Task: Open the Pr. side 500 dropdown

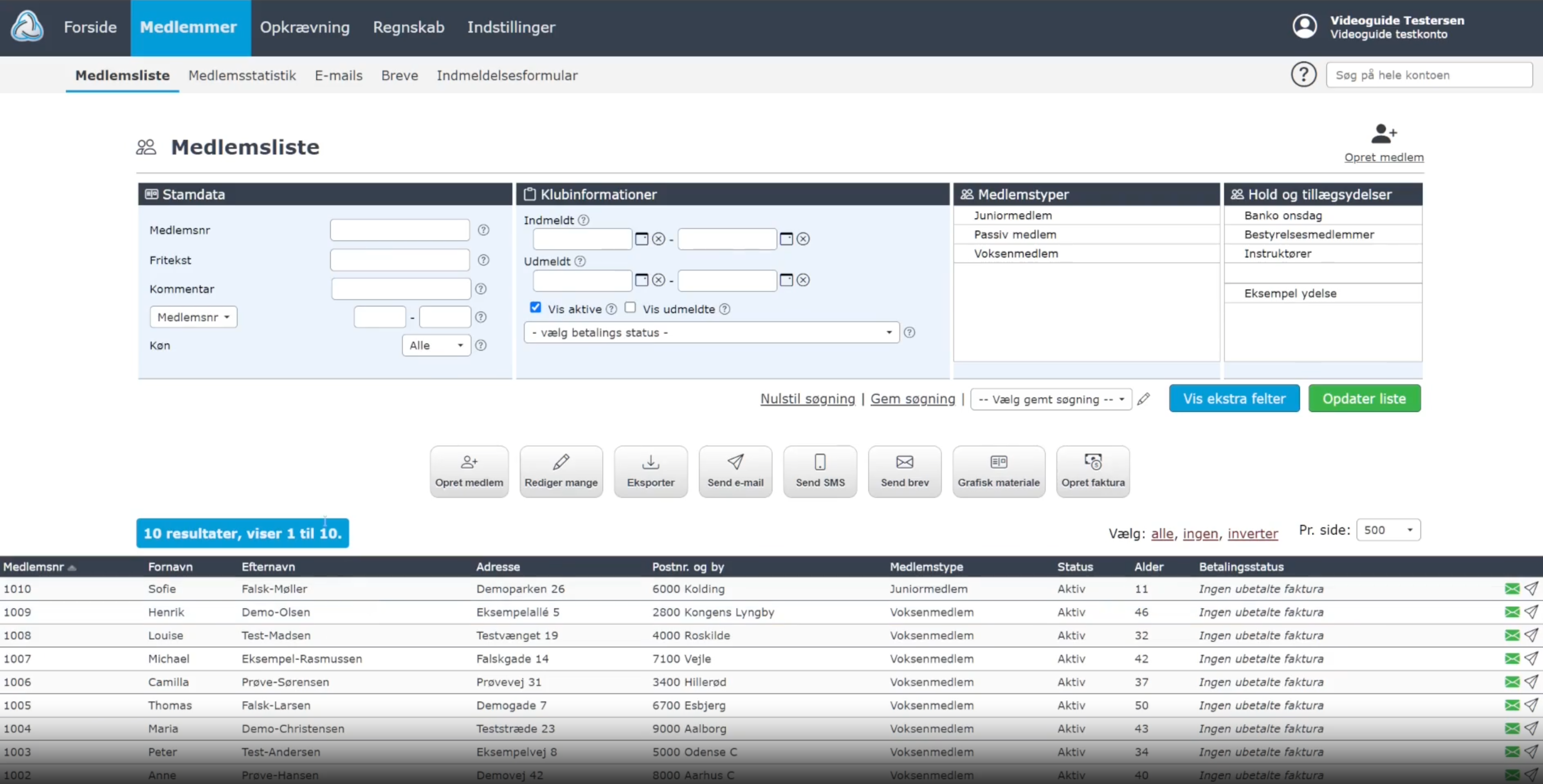Action: pyautogui.click(x=1388, y=530)
